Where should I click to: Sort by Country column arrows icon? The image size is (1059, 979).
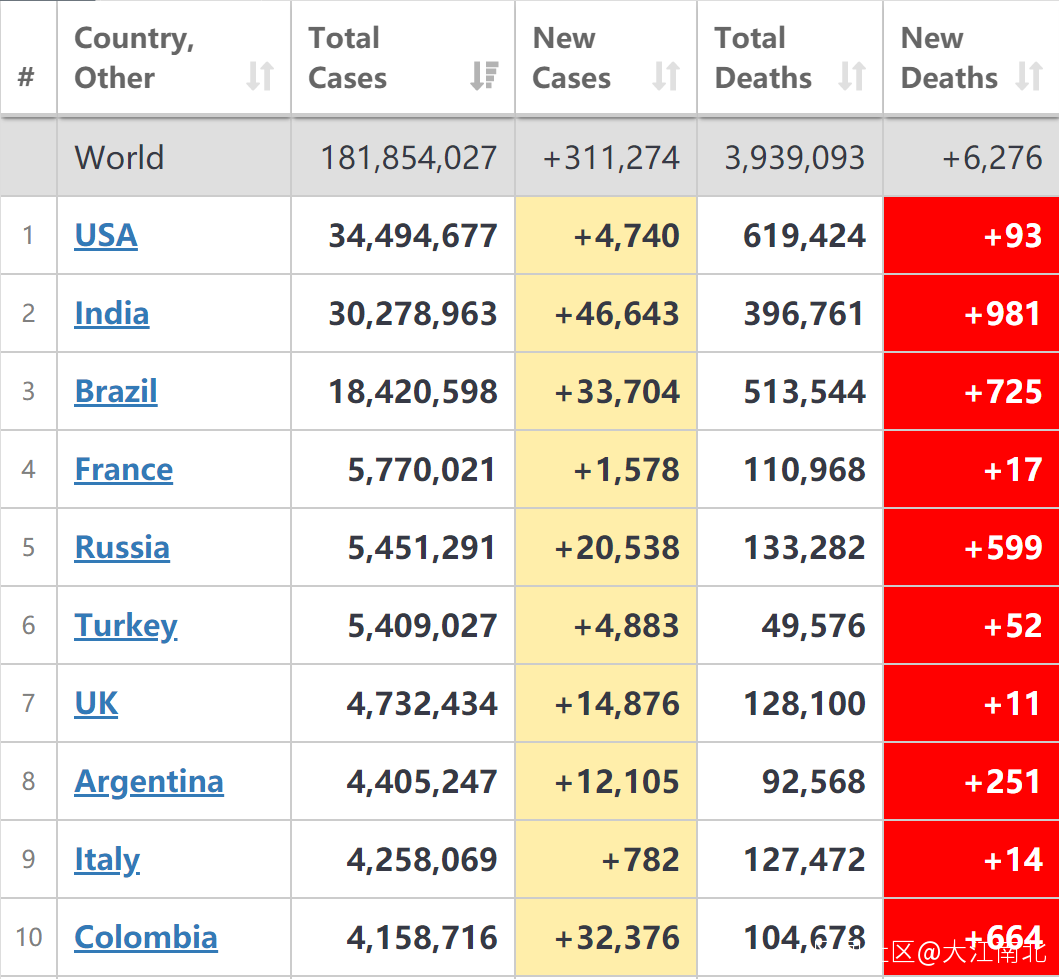point(260,76)
